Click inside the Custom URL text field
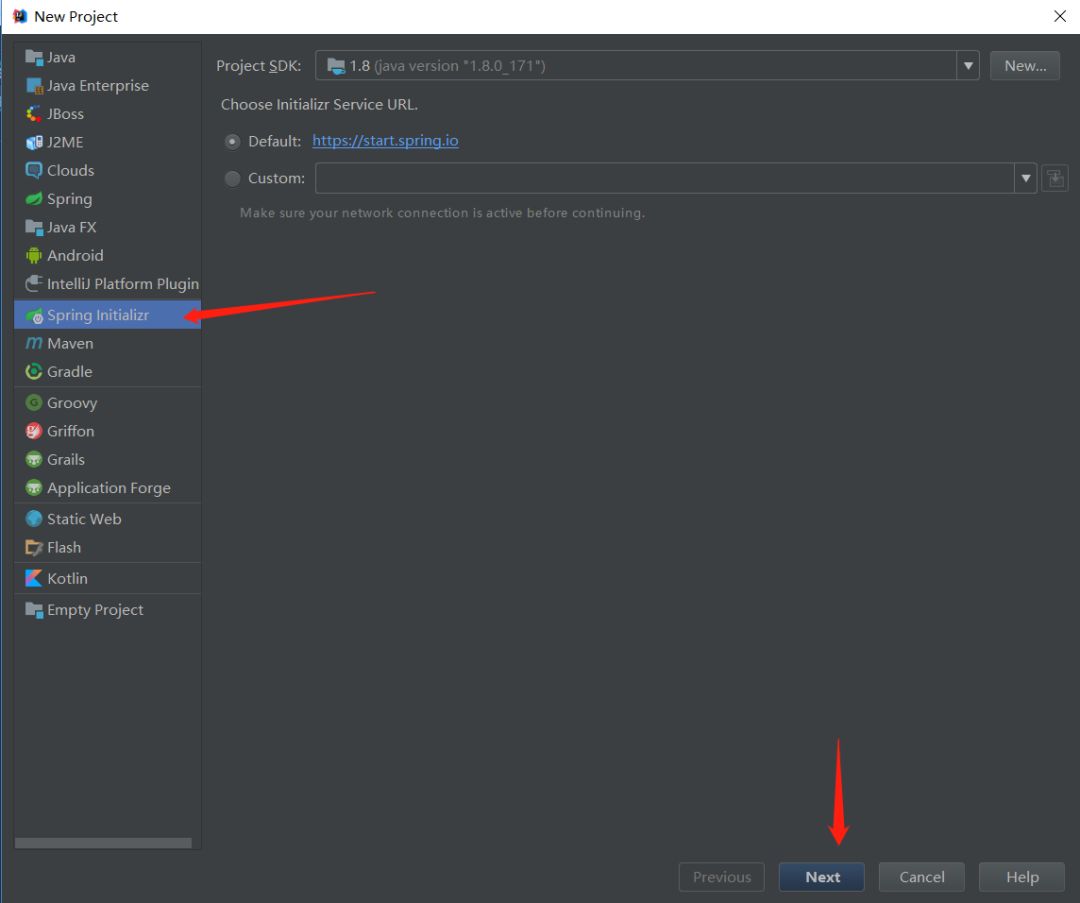The height and width of the screenshot is (903, 1080). (x=664, y=179)
